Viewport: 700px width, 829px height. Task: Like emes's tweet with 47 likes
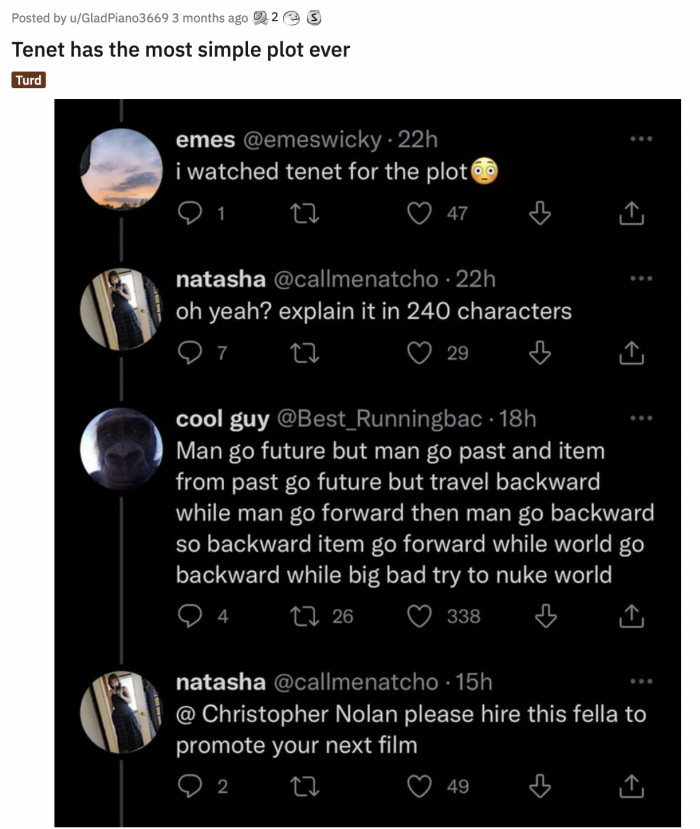421,213
